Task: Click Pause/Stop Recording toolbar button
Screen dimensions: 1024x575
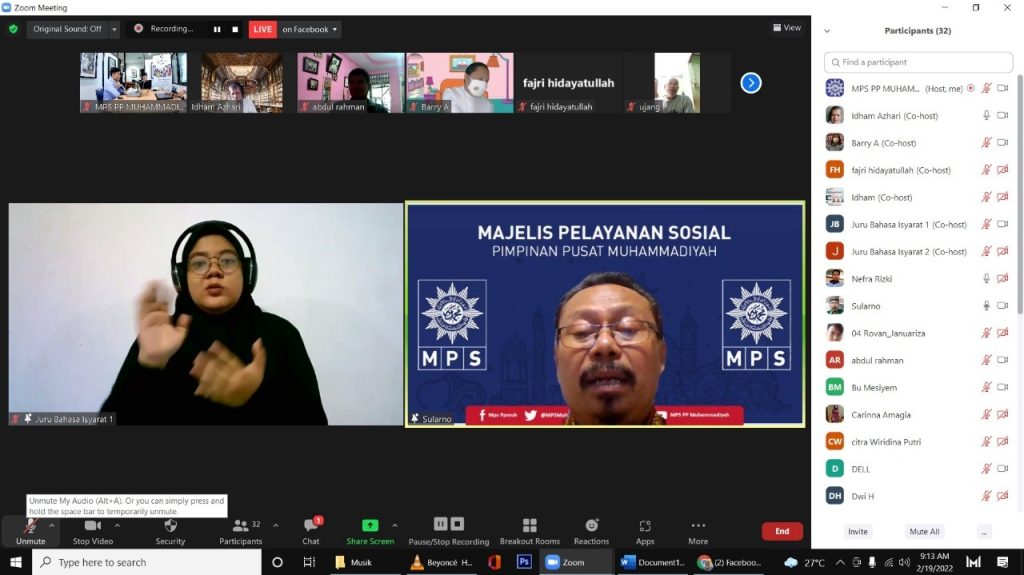Action: click(449, 531)
